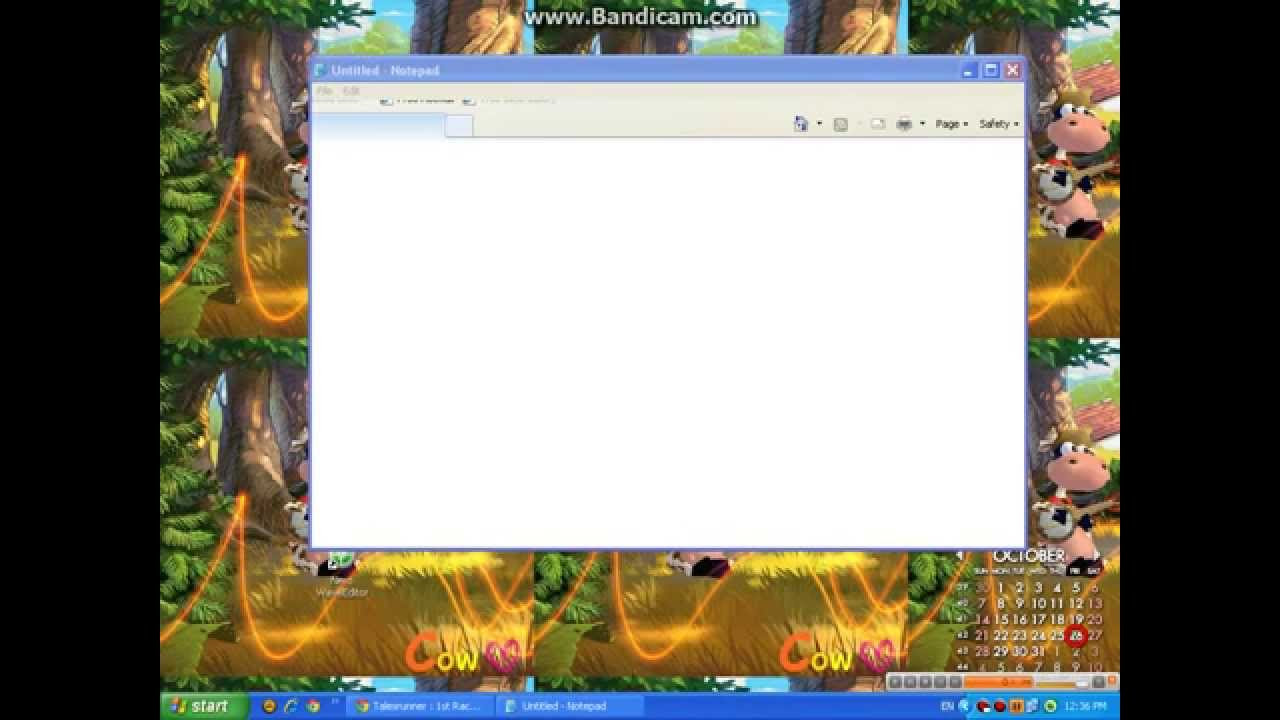The width and height of the screenshot is (1280, 720).
Task: Go to previous month on calendar
Action: pos(960,555)
